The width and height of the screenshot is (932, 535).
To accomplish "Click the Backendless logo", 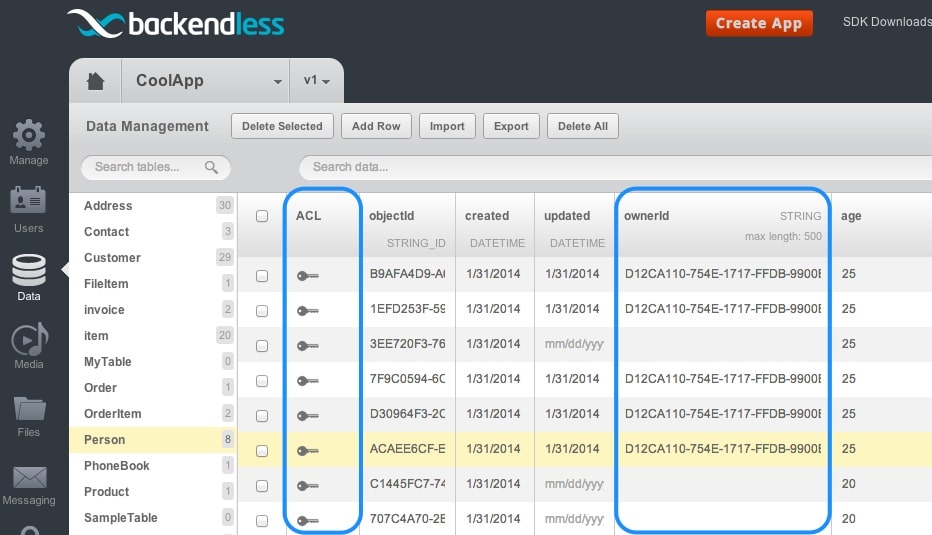I will pos(176,24).
